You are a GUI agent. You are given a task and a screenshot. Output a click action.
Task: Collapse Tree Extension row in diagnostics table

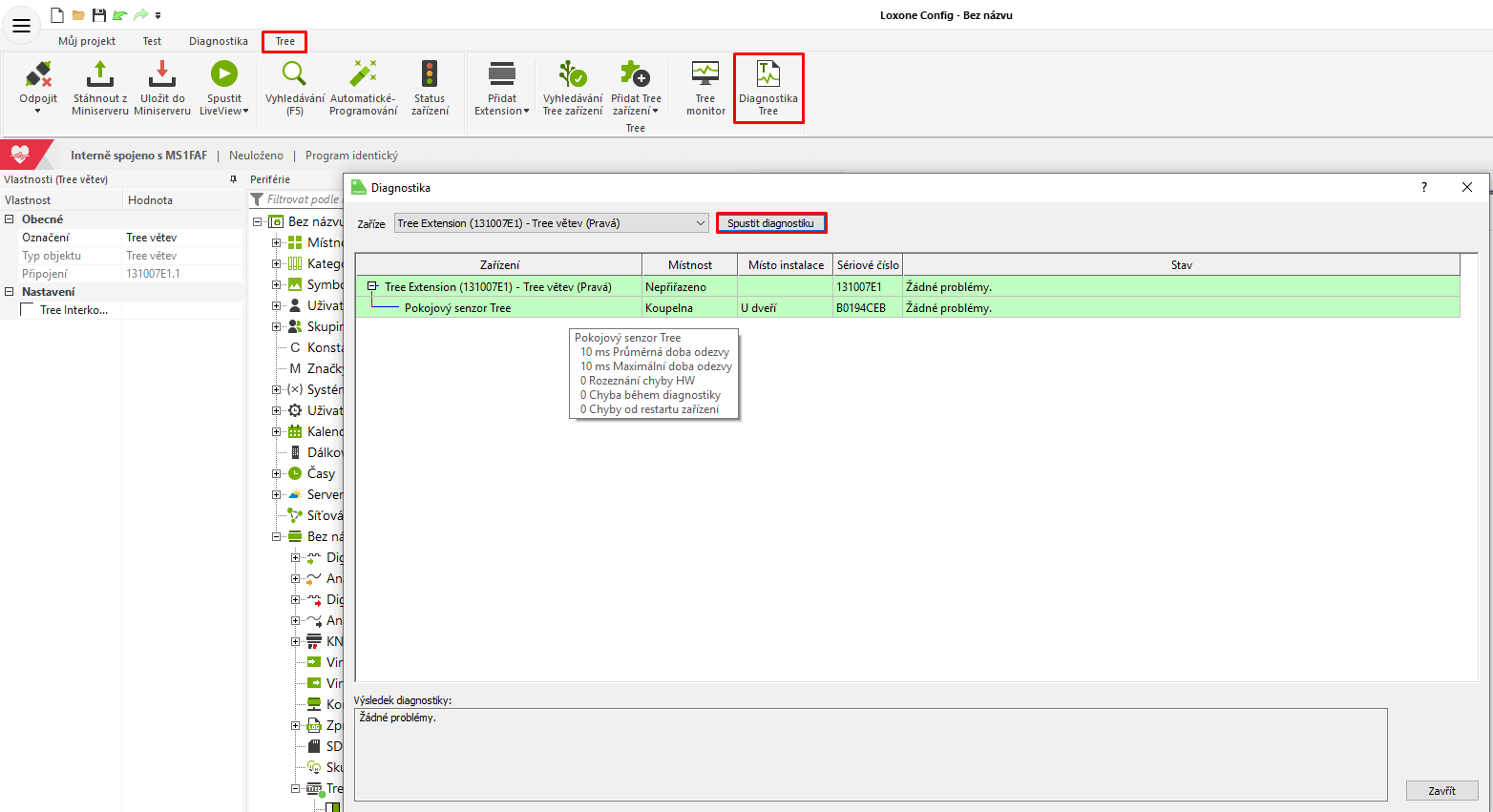pos(372,286)
